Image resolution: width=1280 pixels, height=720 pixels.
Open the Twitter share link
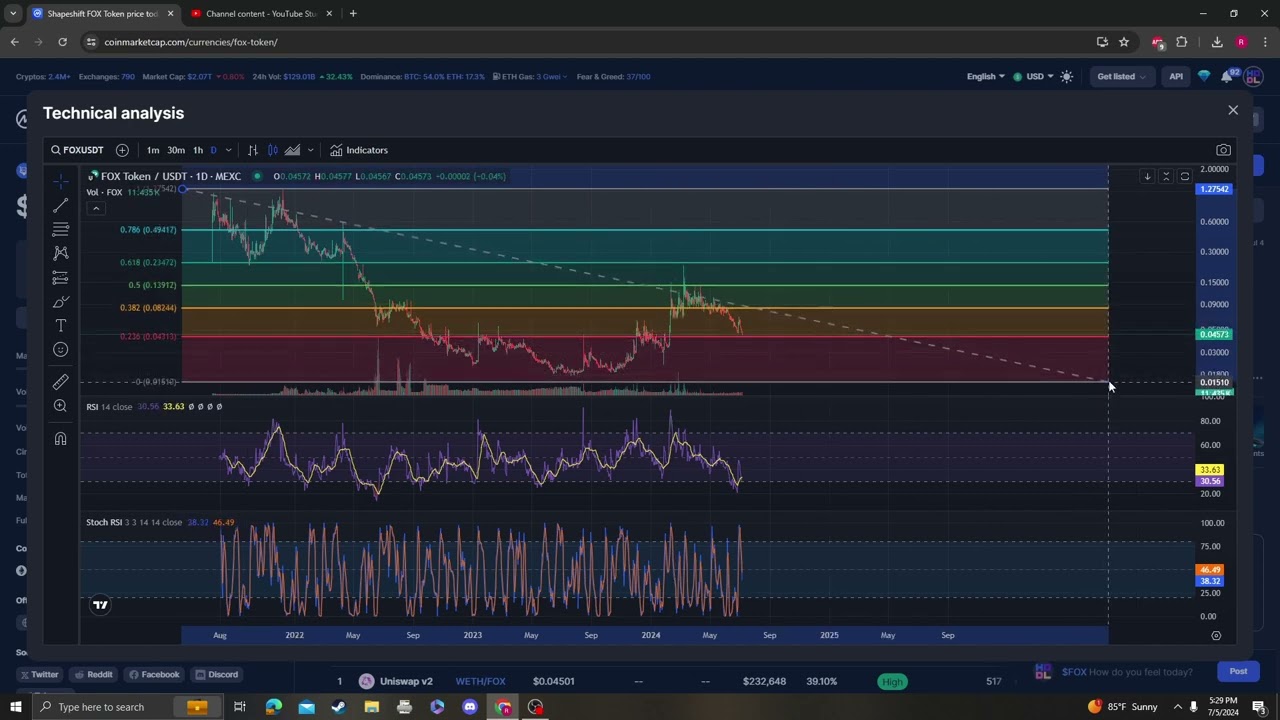pos(38,674)
